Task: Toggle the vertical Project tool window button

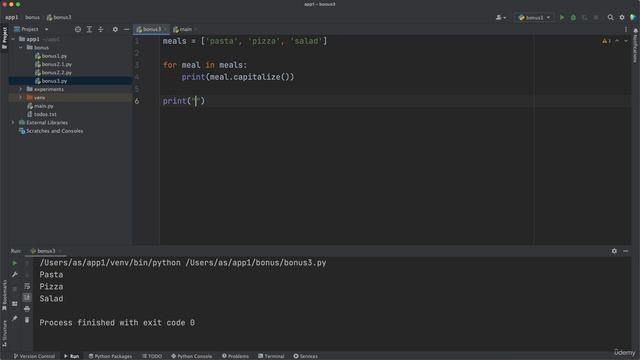Action: pos(4,38)
